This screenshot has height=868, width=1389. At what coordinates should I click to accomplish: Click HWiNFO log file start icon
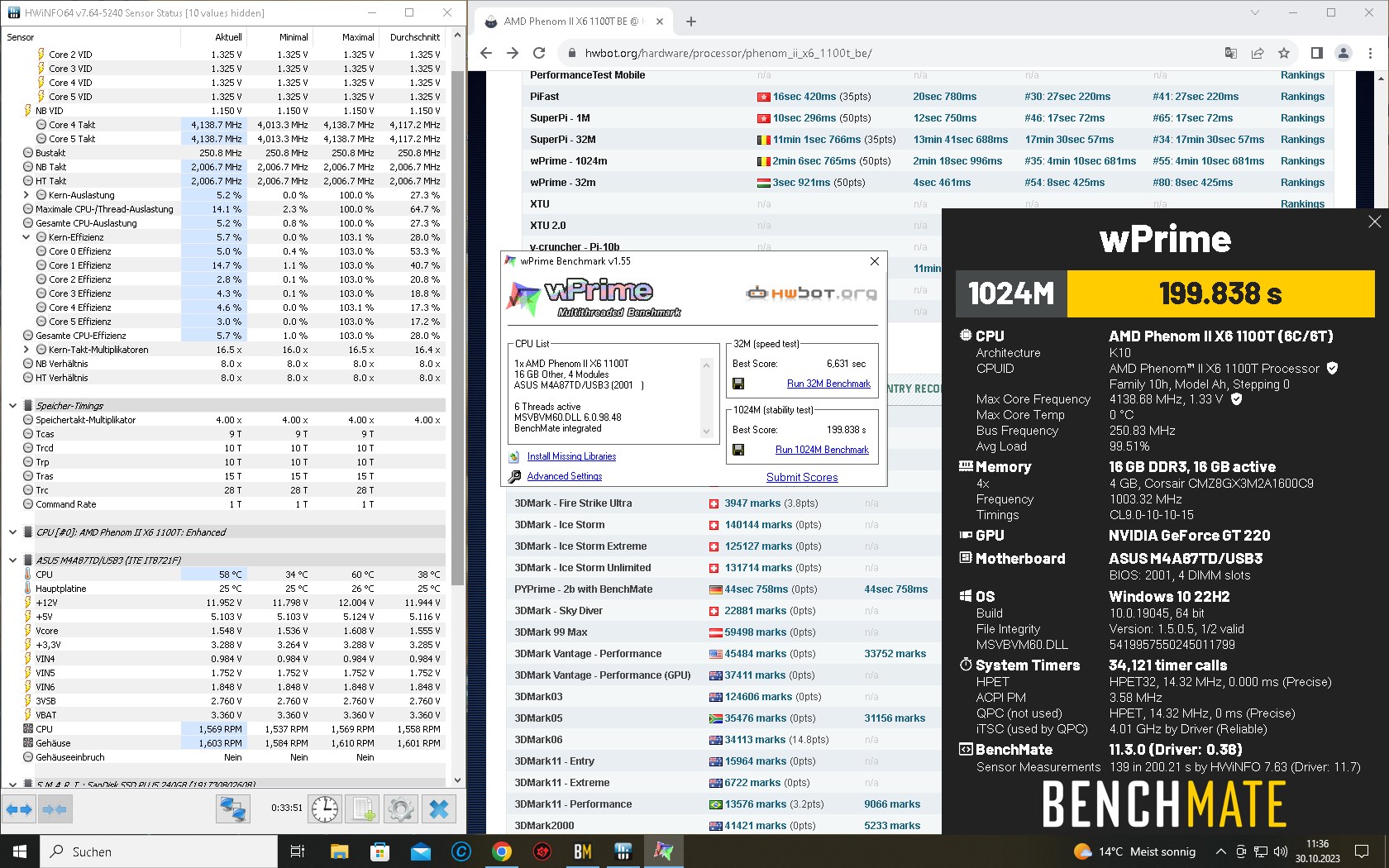(363, 808)
